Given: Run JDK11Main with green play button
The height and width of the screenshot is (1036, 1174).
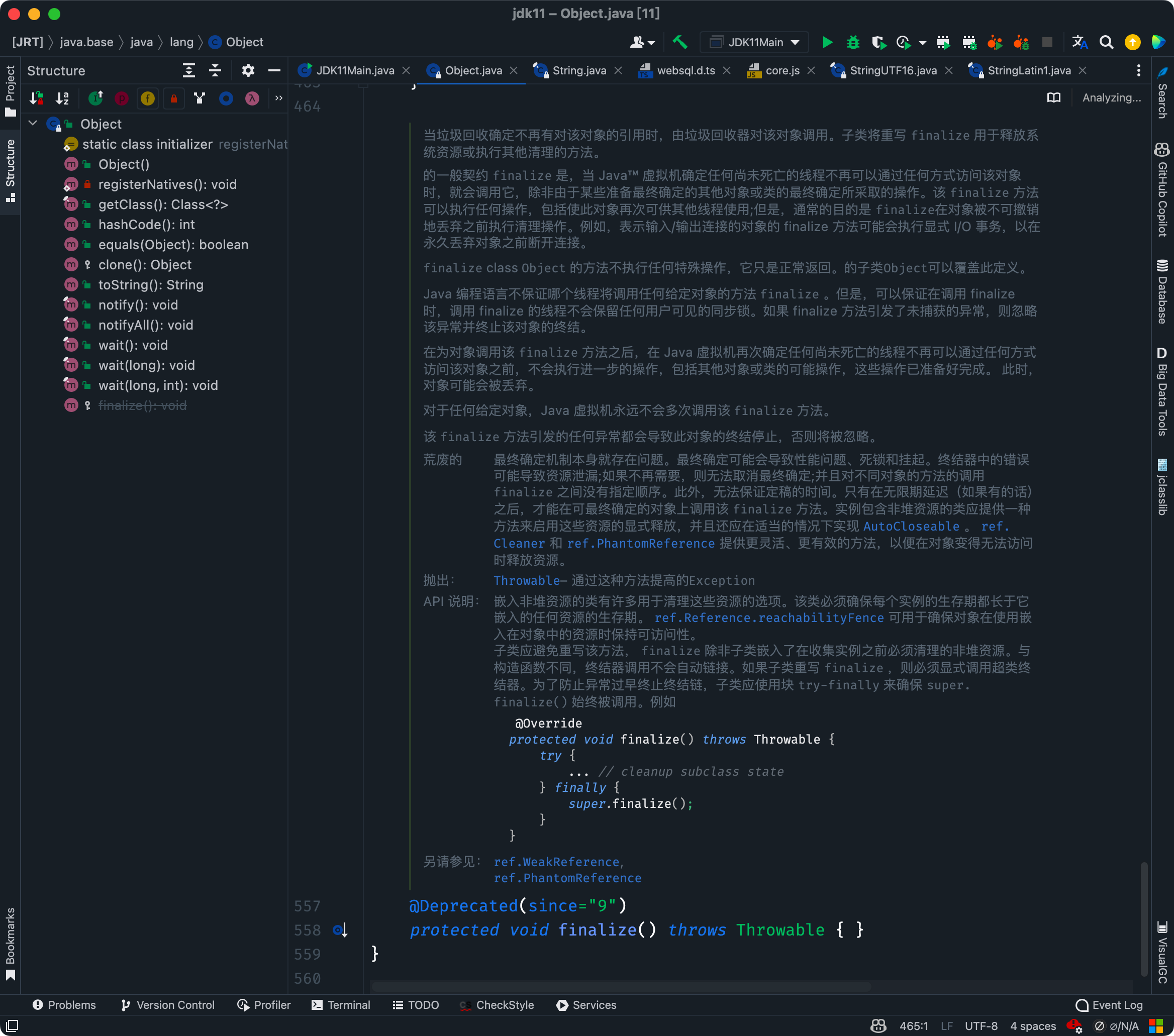Looking at the screenshot, I should click(827, 43).
